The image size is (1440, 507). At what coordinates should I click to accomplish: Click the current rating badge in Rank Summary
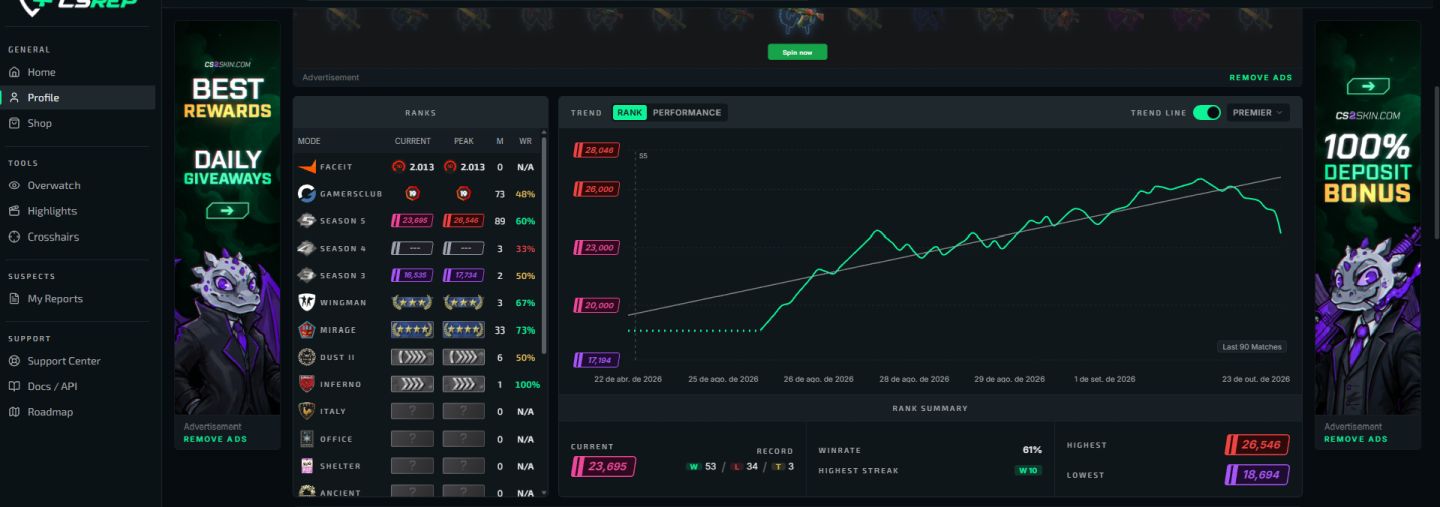pos(603,466)
